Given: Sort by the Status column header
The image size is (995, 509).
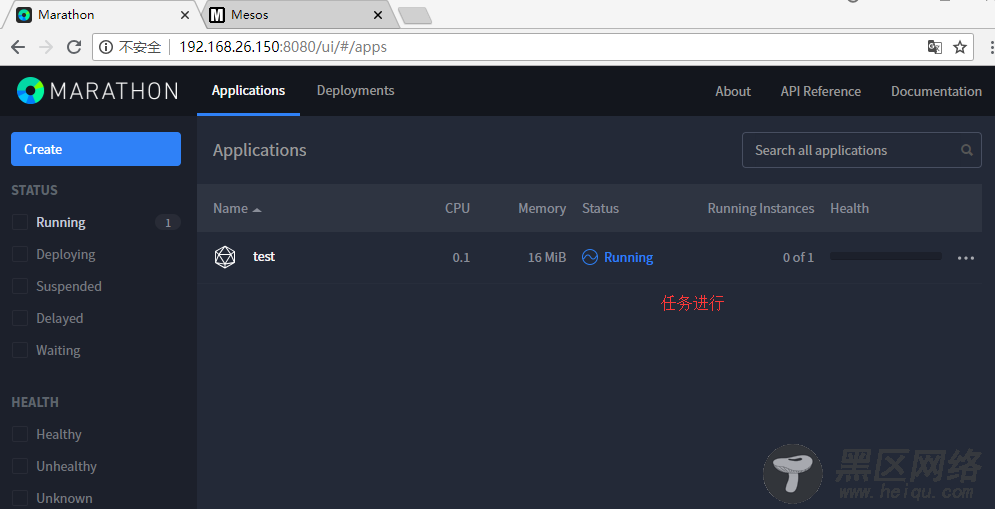Looking at the screenshot, I should (600, 208).
